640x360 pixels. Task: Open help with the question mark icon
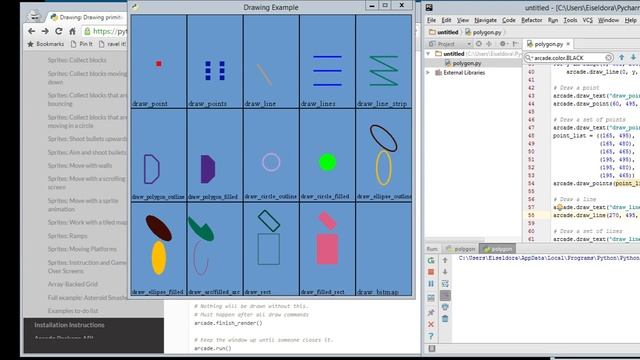coord(431,336)
